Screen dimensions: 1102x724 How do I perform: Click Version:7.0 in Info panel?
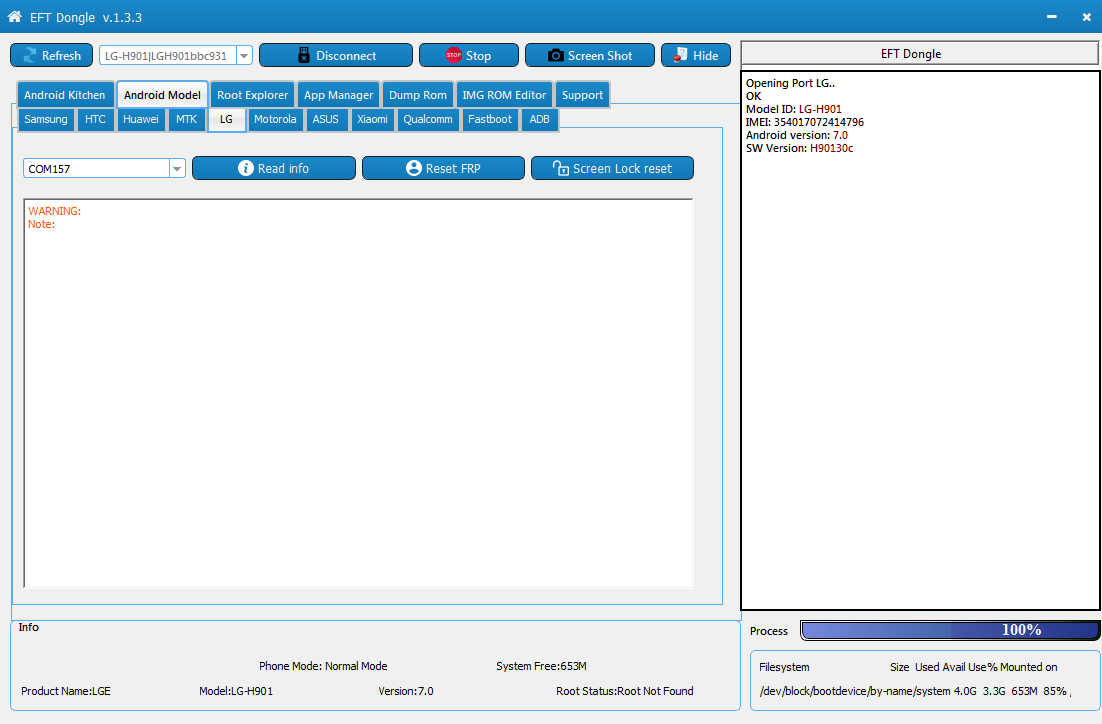pos(406,691)
